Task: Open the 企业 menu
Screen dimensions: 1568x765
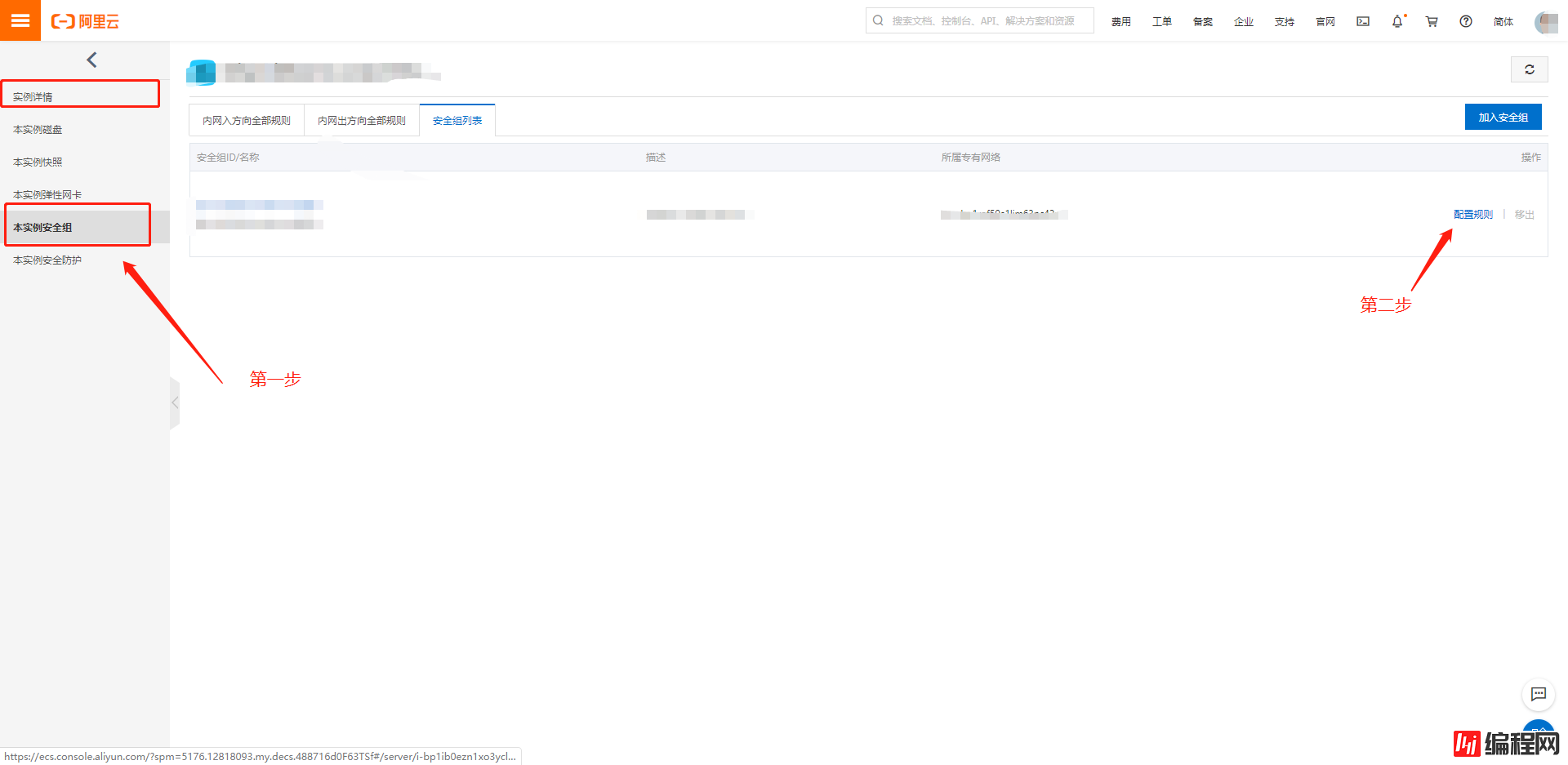Action: click(1243, 21)
